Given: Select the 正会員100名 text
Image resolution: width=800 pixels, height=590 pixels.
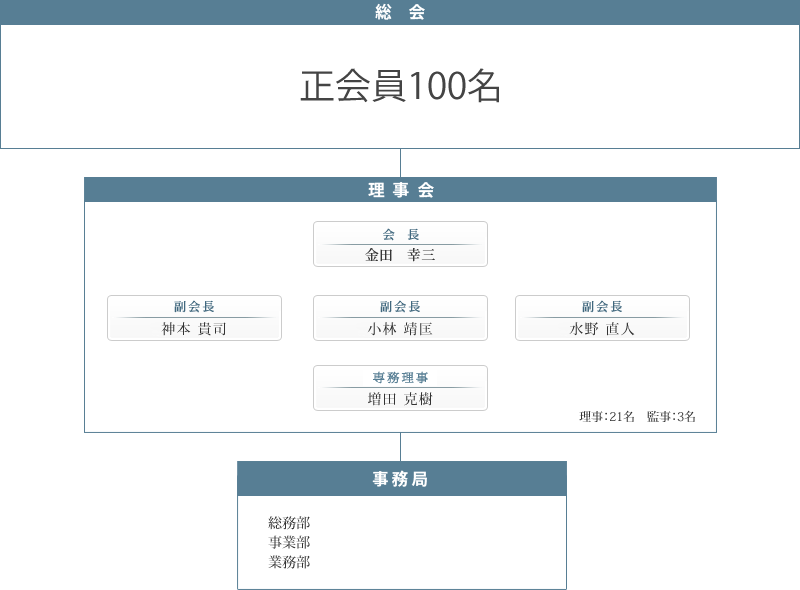Looking at the screenshot, I should point(400,87).
